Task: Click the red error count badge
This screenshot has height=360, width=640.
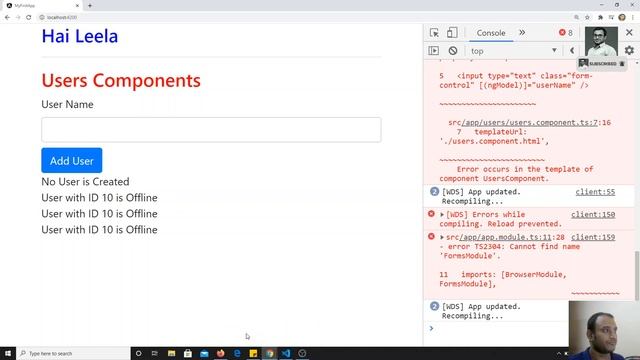Action: [566, 33]
